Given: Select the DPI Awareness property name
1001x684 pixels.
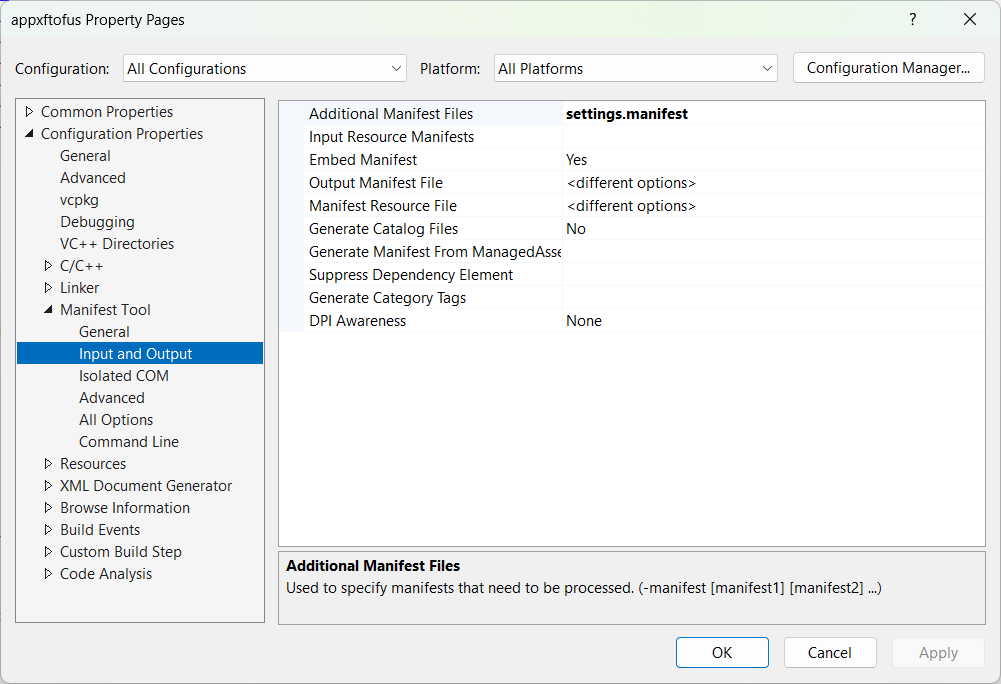Looking at the screenshot, I should 357,321.
